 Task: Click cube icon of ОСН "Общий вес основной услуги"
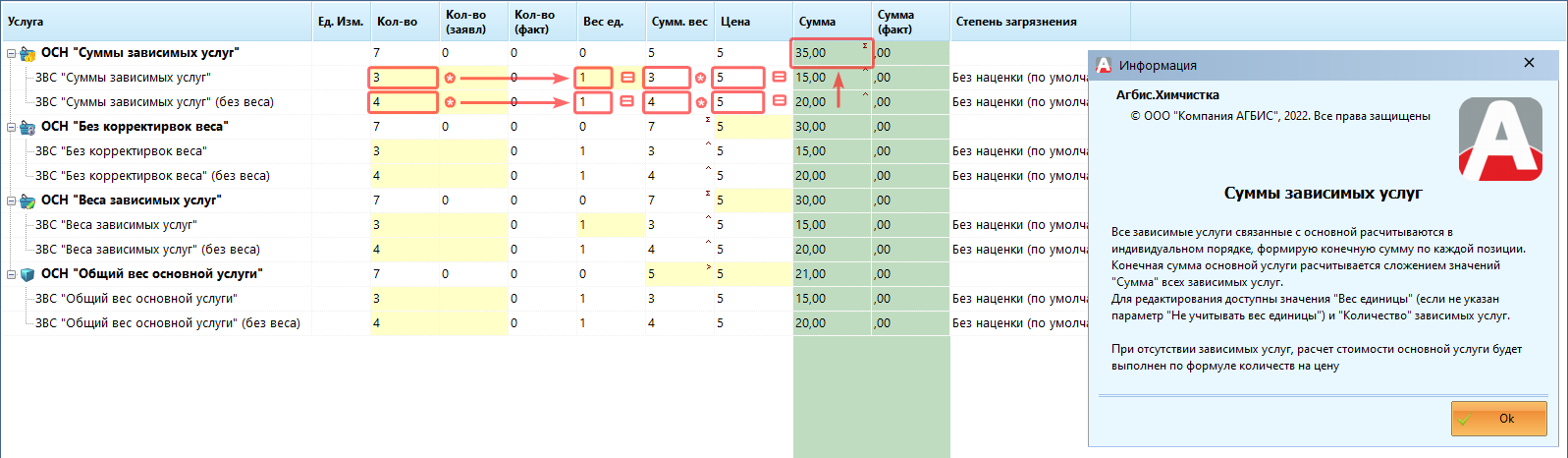[27, 275]
